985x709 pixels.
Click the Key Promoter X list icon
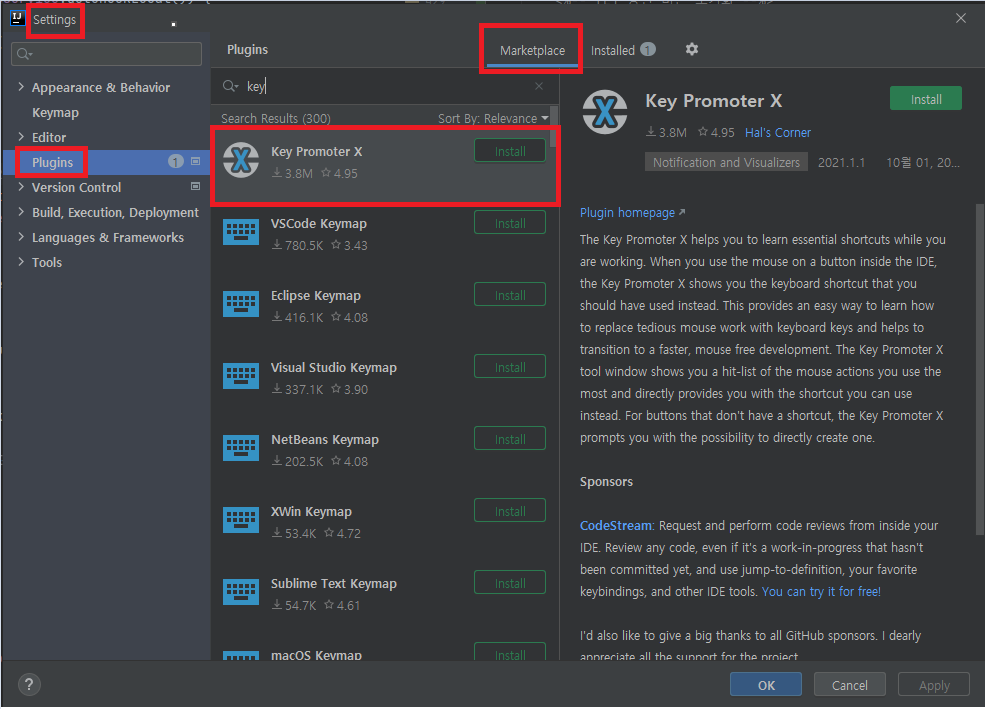pos(241,160)
